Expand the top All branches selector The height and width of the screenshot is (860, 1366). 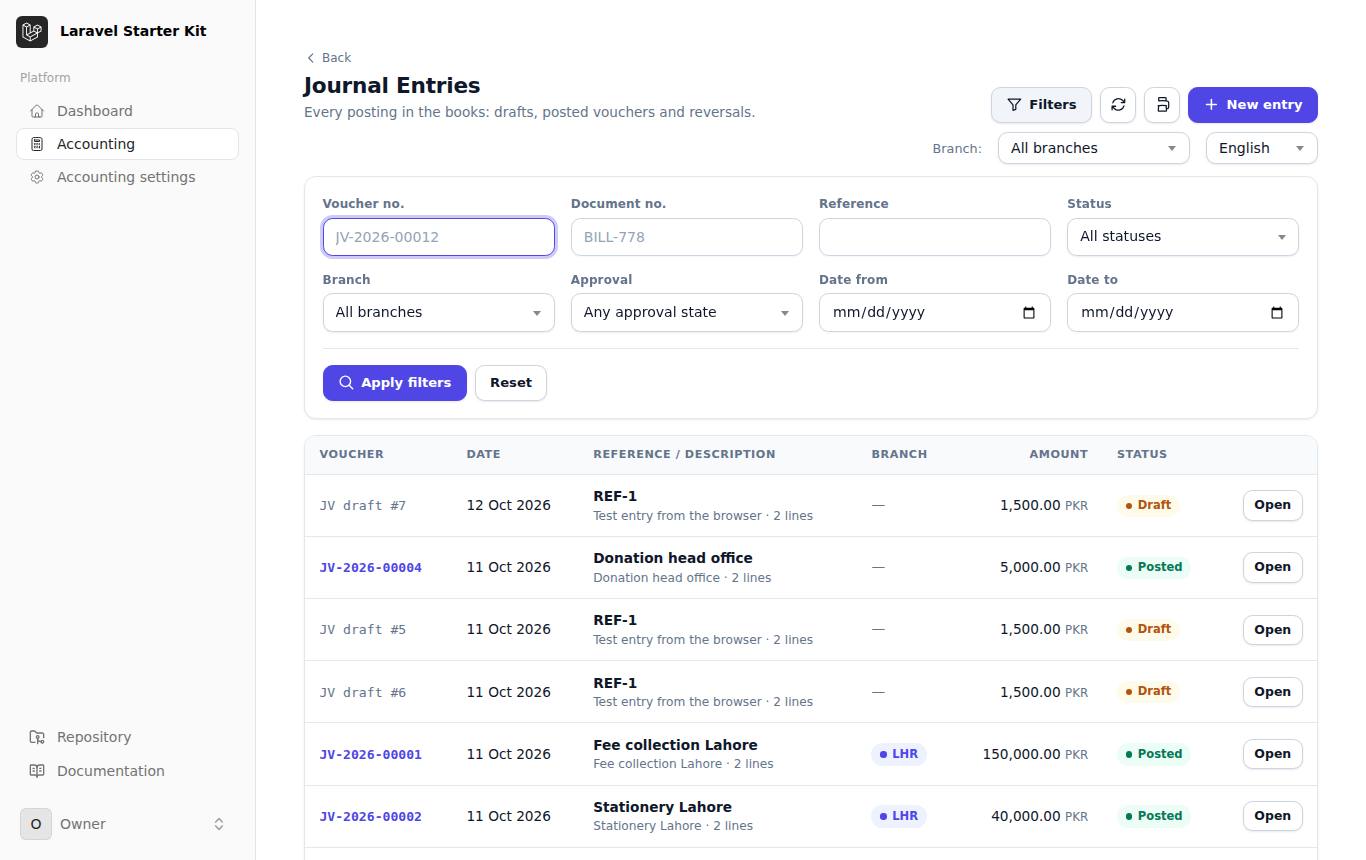point(1094,148)
